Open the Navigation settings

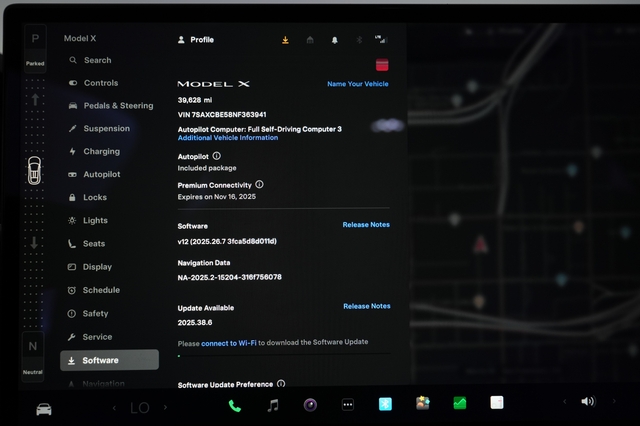[x=96, y=384]
